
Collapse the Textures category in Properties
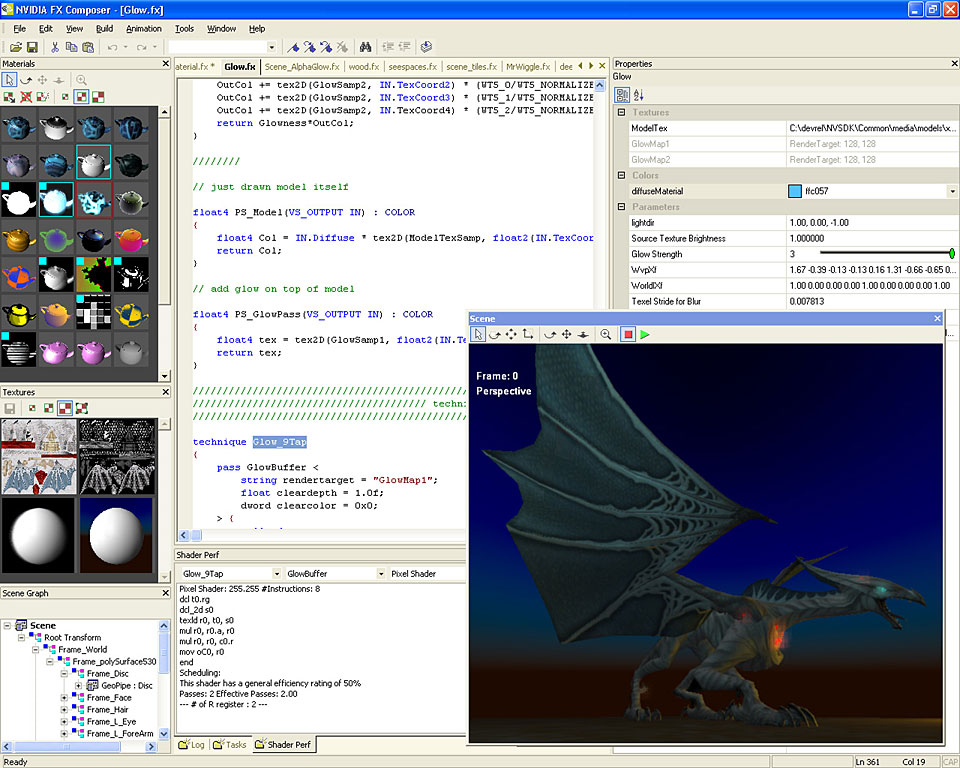coord(621,113)
